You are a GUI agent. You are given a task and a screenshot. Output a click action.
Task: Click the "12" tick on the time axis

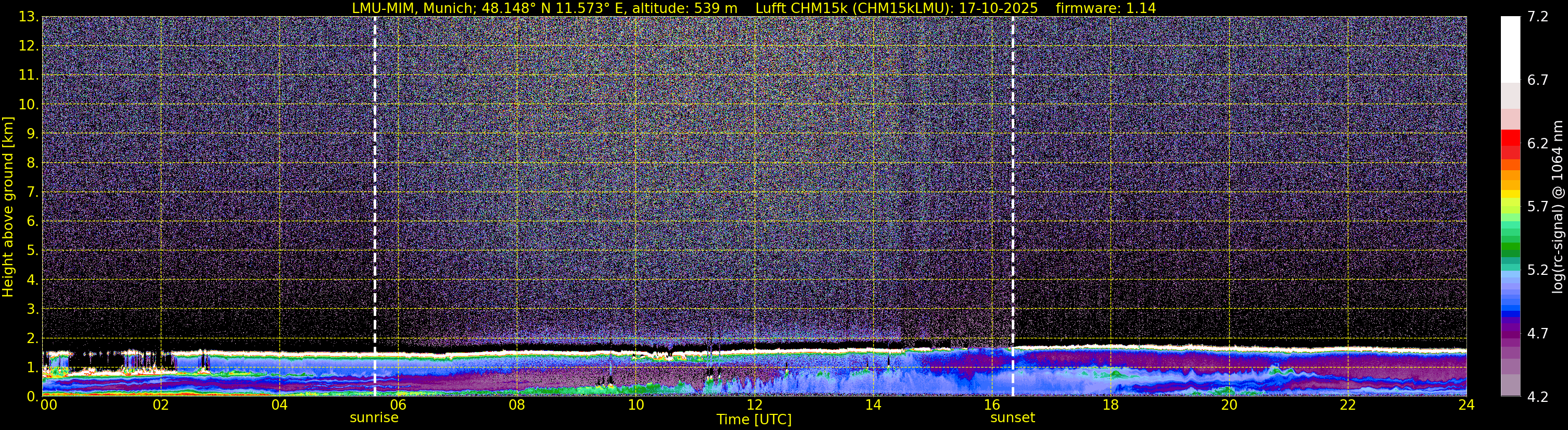754,405
